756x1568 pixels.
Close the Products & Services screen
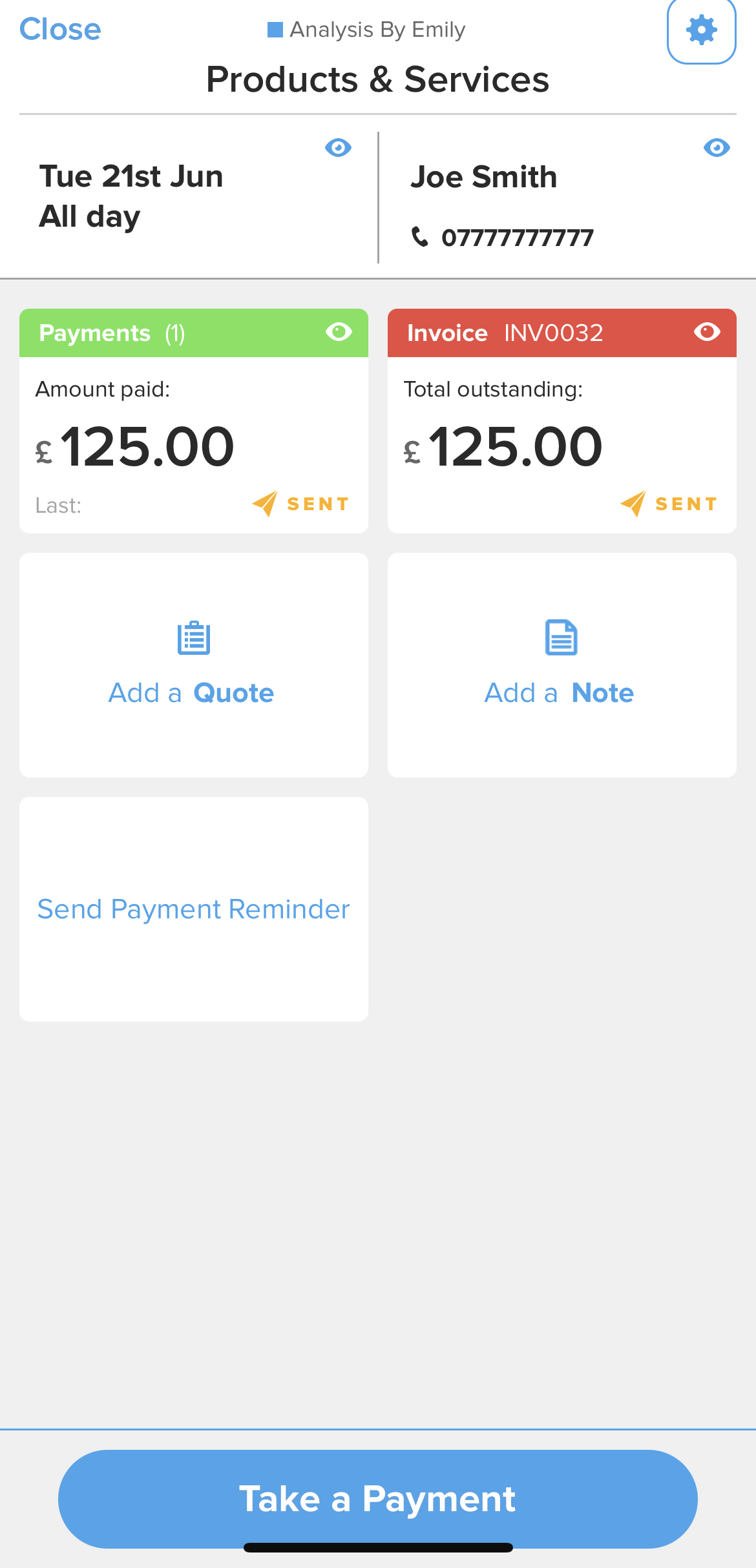click(x=60, y=30)
